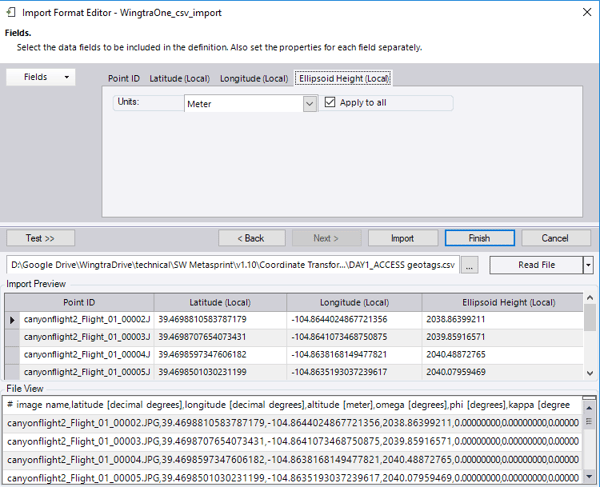Select the Longitude (Local) tab
The image size is (600, 487).
253,78
